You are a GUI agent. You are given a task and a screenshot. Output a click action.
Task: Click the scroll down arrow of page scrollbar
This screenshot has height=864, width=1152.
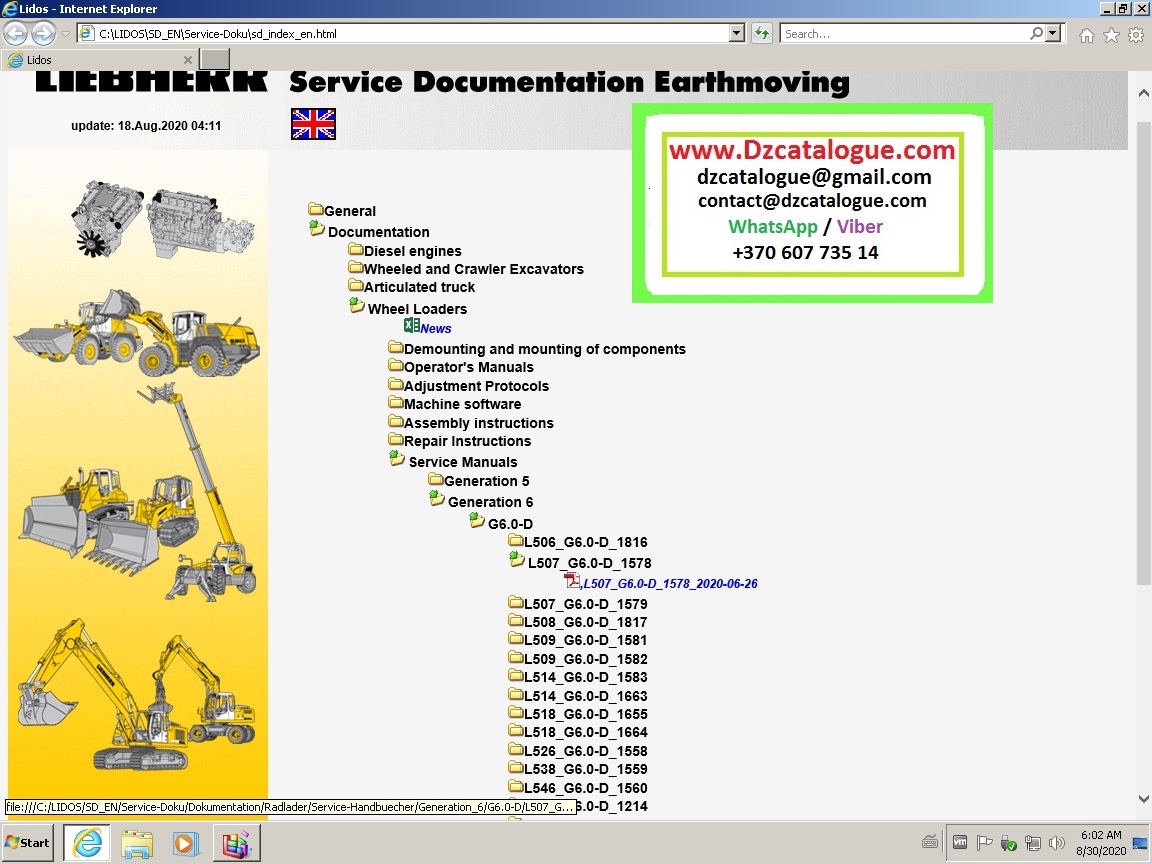tap(1143, 799)
